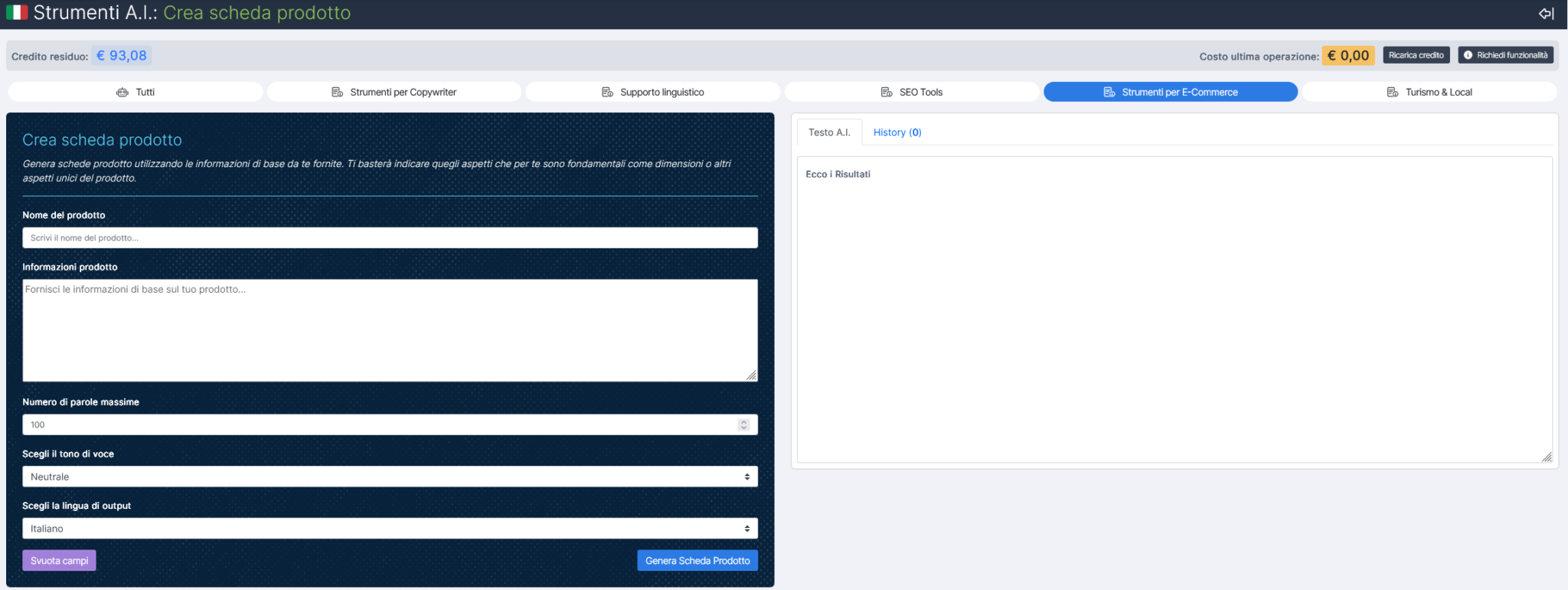Focus the Nome del prodotto field
This screenshot has height=590, width=1568.
(x=390, y=238)
